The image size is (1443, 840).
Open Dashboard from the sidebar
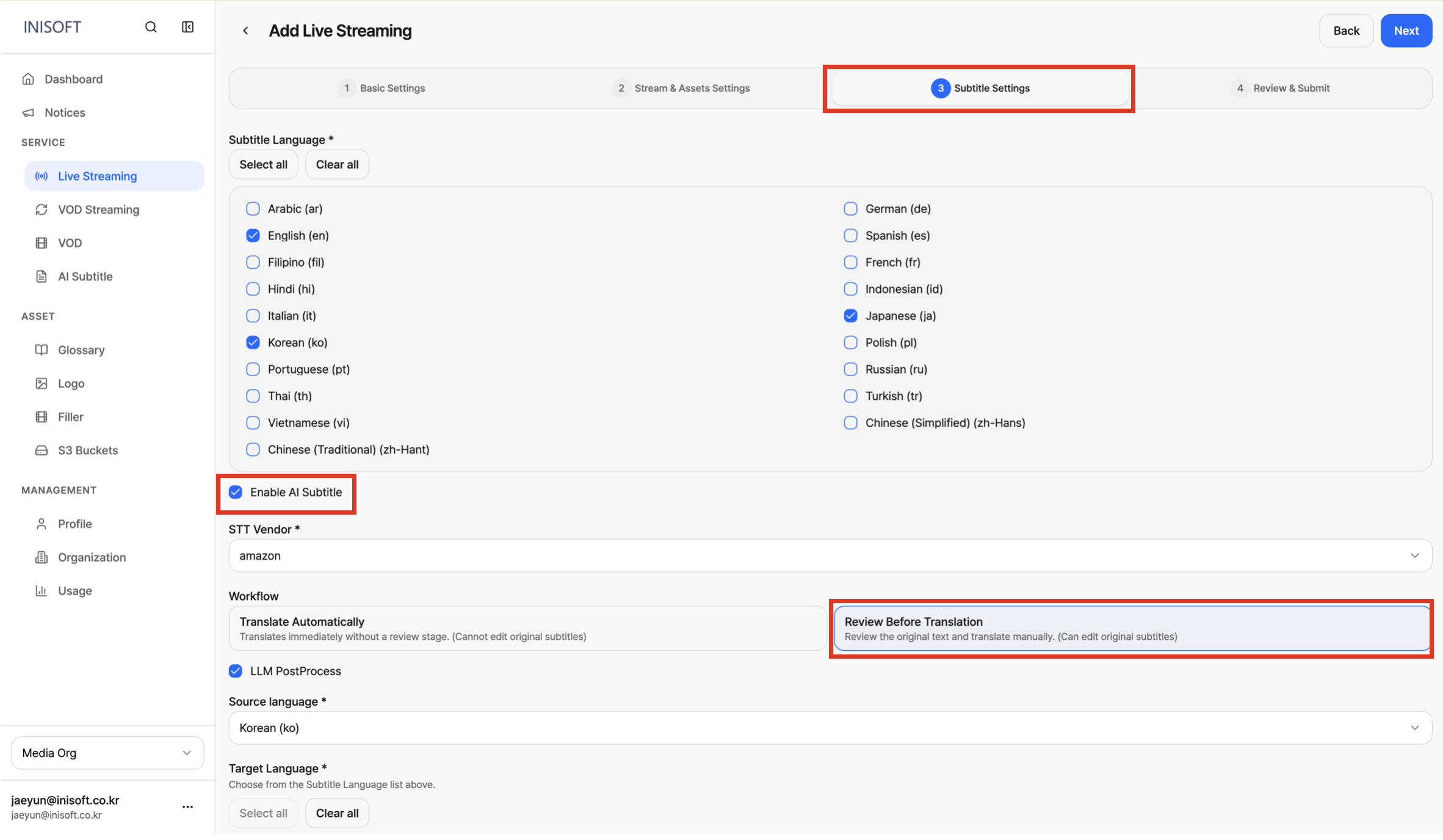[73, 79]
